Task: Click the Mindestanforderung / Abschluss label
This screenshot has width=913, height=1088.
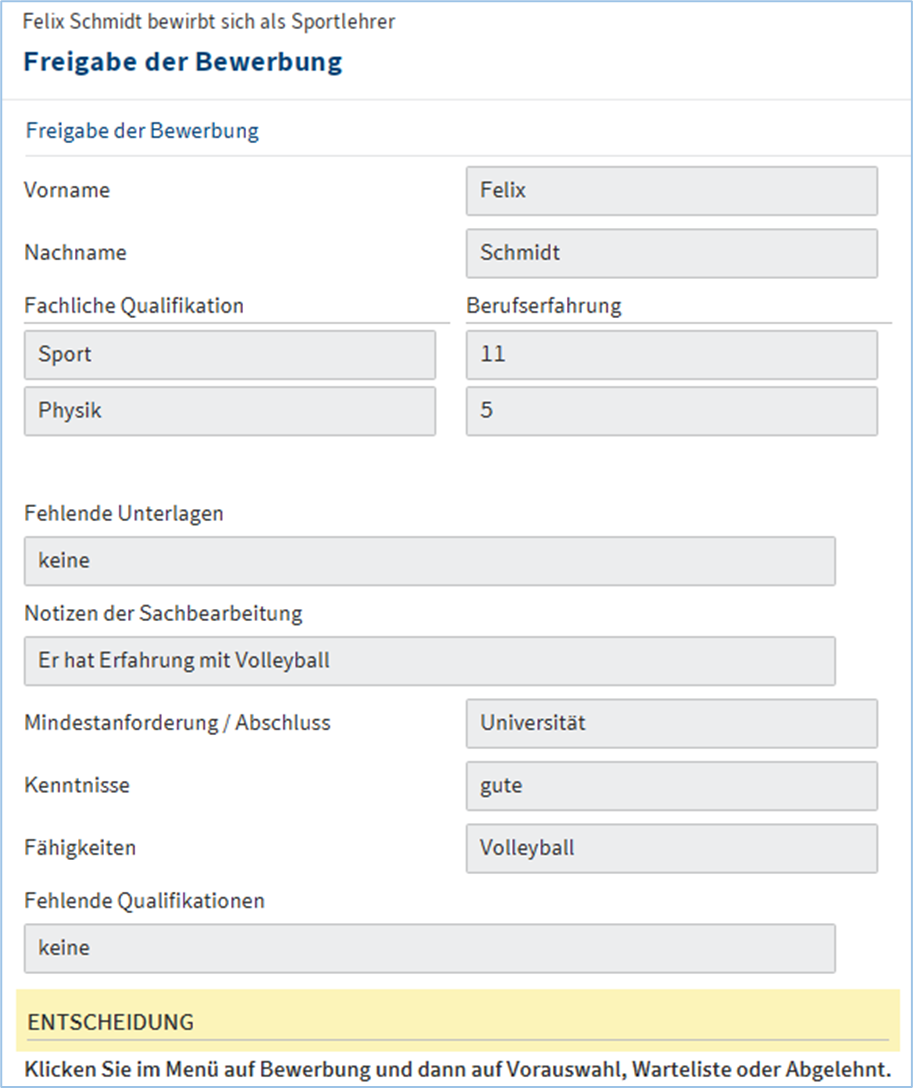Action: tap(177, 722)
